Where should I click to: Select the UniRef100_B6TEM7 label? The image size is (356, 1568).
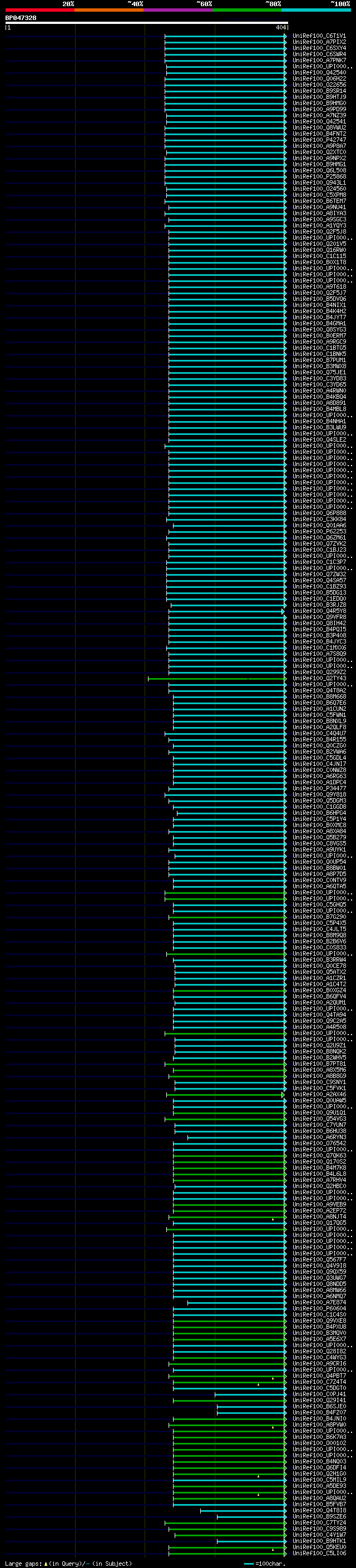319,201
